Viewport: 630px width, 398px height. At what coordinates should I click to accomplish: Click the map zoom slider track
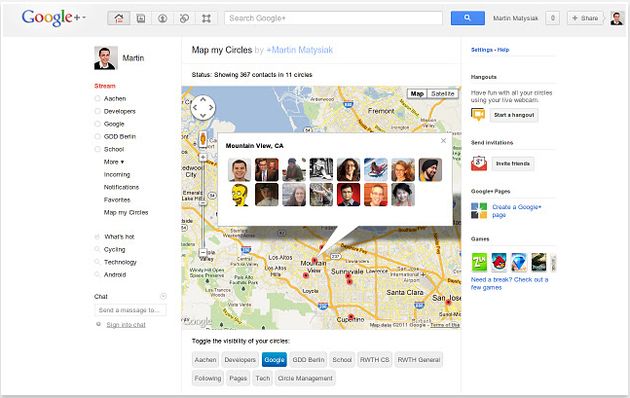point(203,205)
